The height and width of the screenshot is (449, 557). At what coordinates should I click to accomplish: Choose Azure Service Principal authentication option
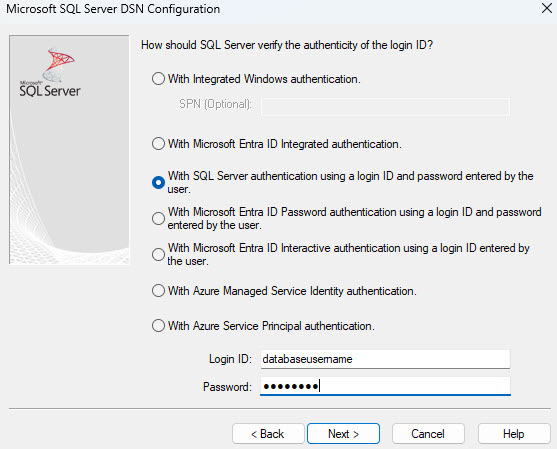[x=158, y=325]
